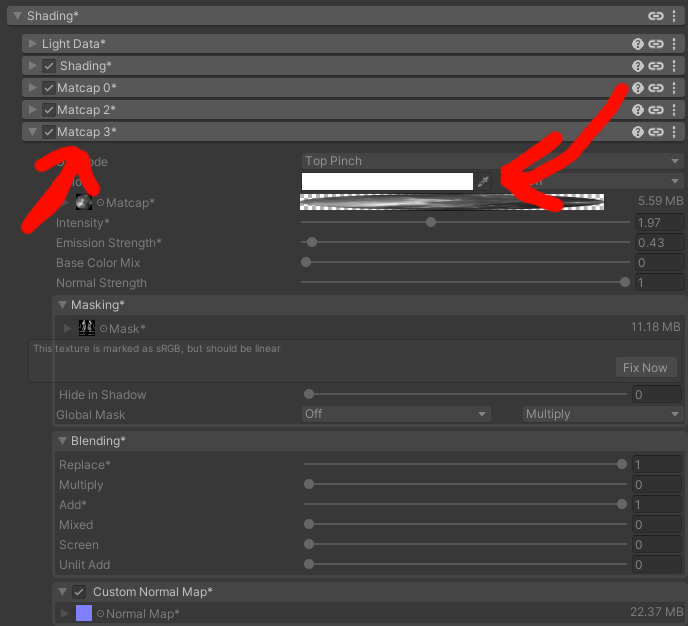Image resolution: width=688 pixels, height=626 pixels.
Task: Click link icon on Light Data row
Action: pos(656,44)
